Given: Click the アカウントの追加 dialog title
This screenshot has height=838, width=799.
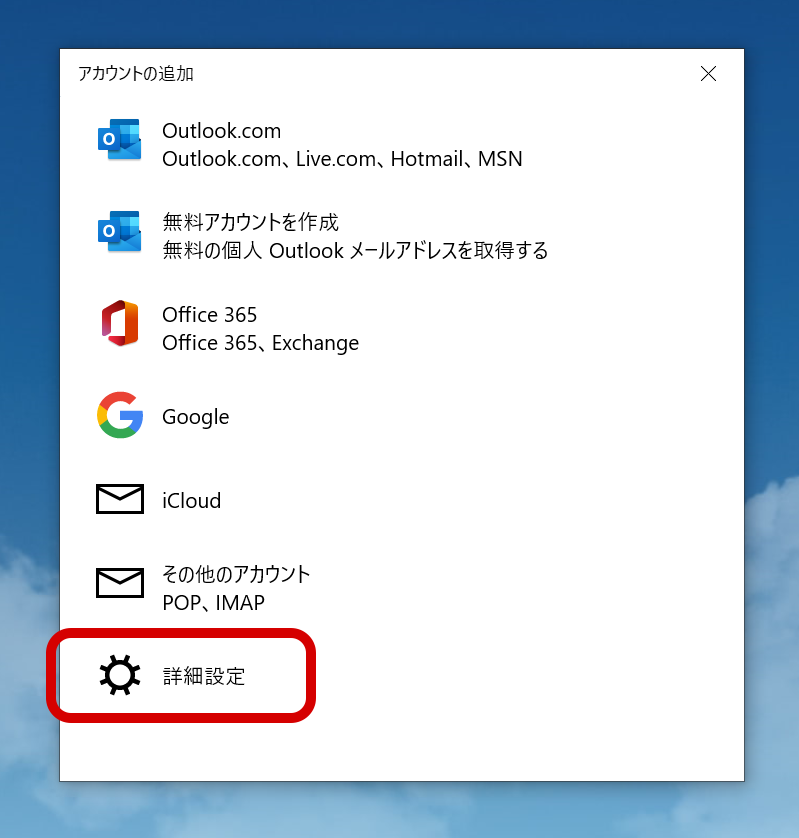Looking at the screenshot, I should pyautogui.click(x=135, y=74).
